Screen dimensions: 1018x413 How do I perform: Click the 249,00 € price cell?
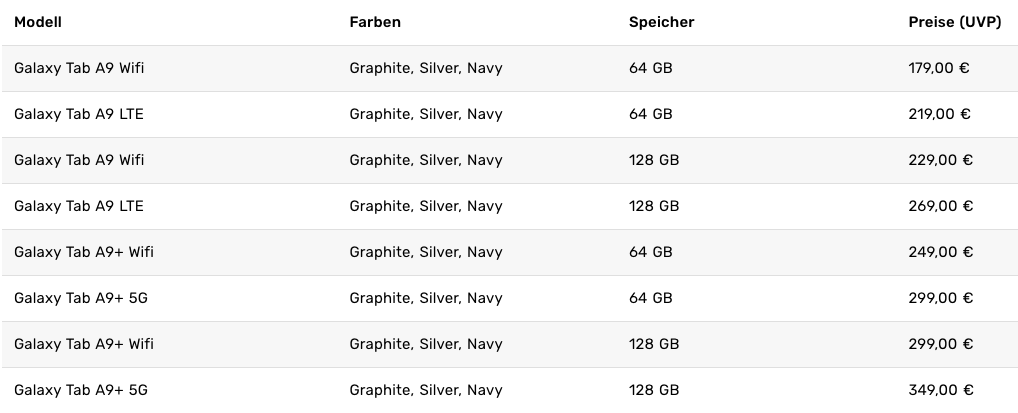tap(941, 252)
